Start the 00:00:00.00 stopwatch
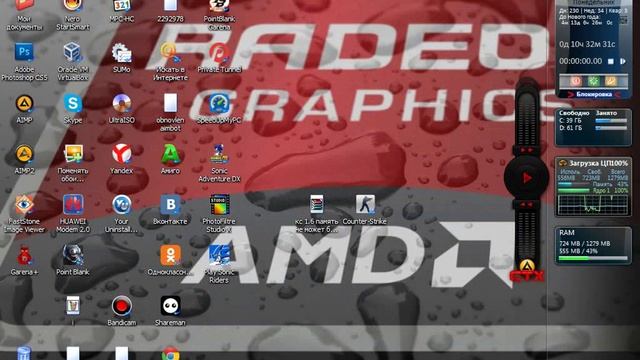This screenshot has height=360, width=640. click(x=623, y=61)
